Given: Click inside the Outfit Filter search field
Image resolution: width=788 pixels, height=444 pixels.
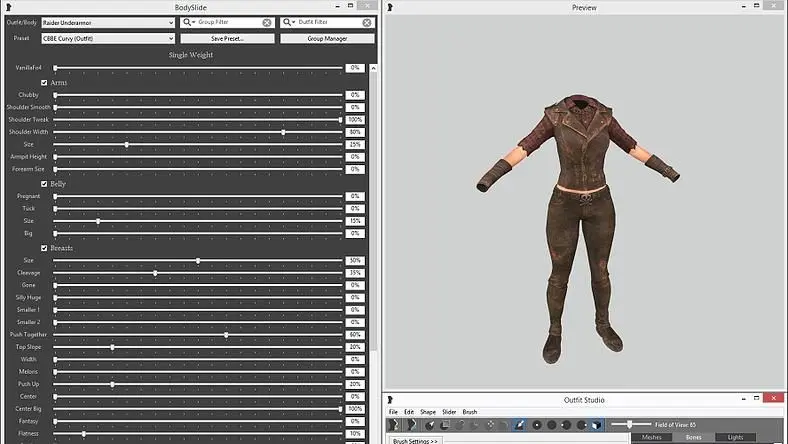Looking at the screenshot, I should tap(329, 22).
